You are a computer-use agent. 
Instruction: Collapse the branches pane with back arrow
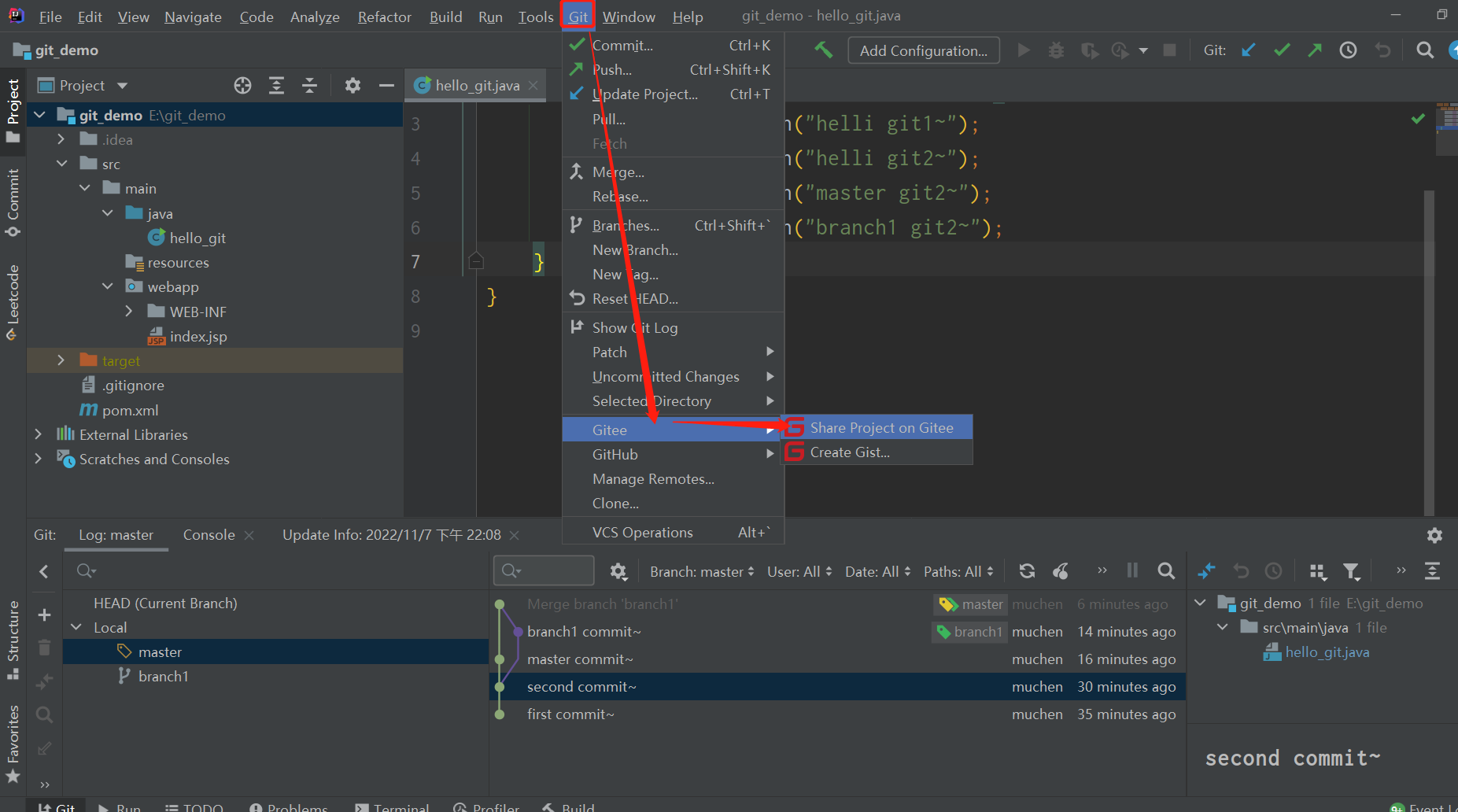tap(44, 571)
